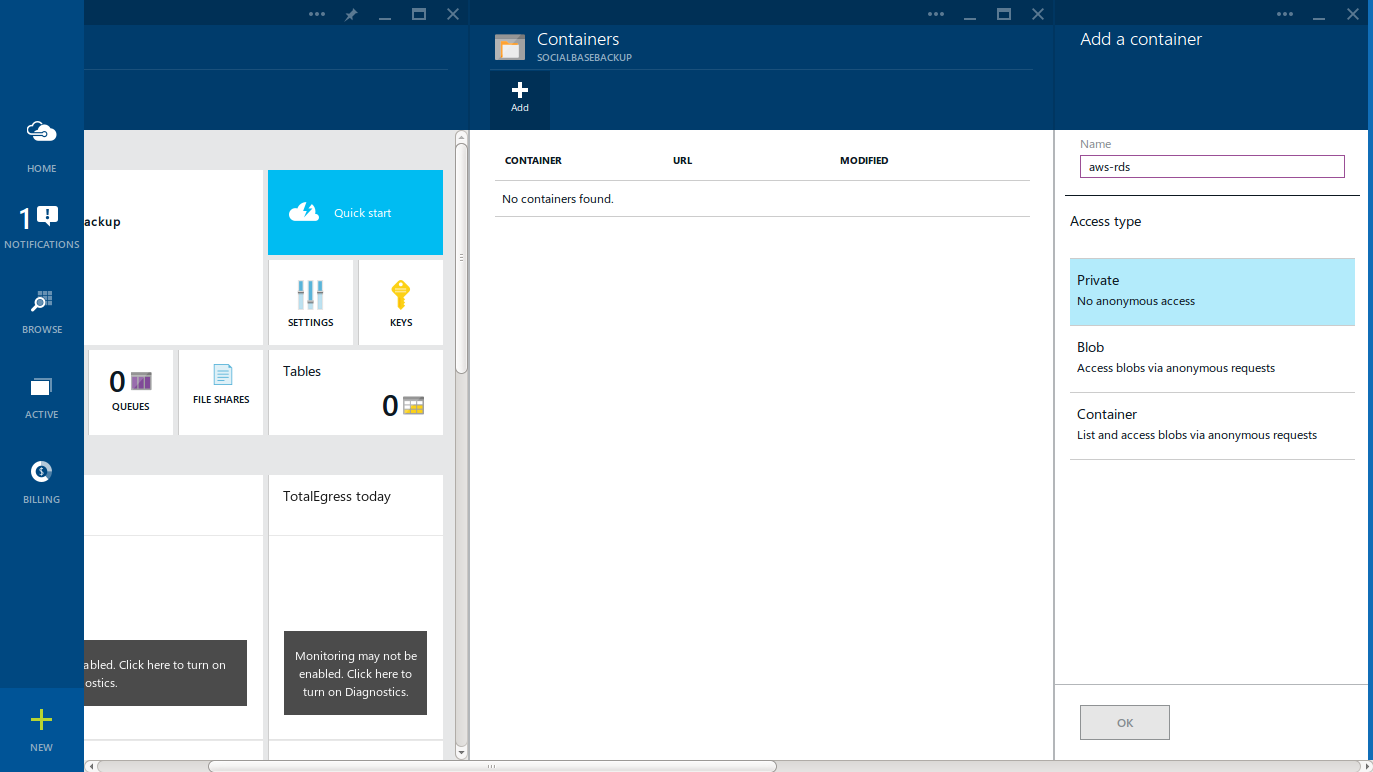Click the SOCIALBASEBACKUP subtitle
The height and width of the screenshot is (772, 1373).
pyautogui.click(x=584, y=58)
